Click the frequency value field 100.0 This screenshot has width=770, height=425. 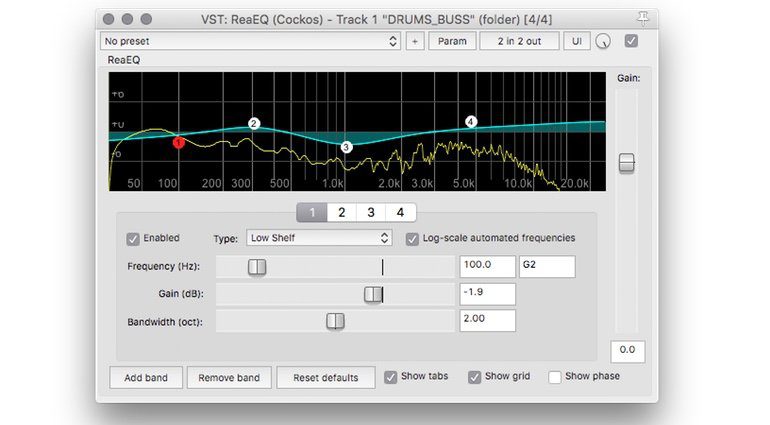487,266
